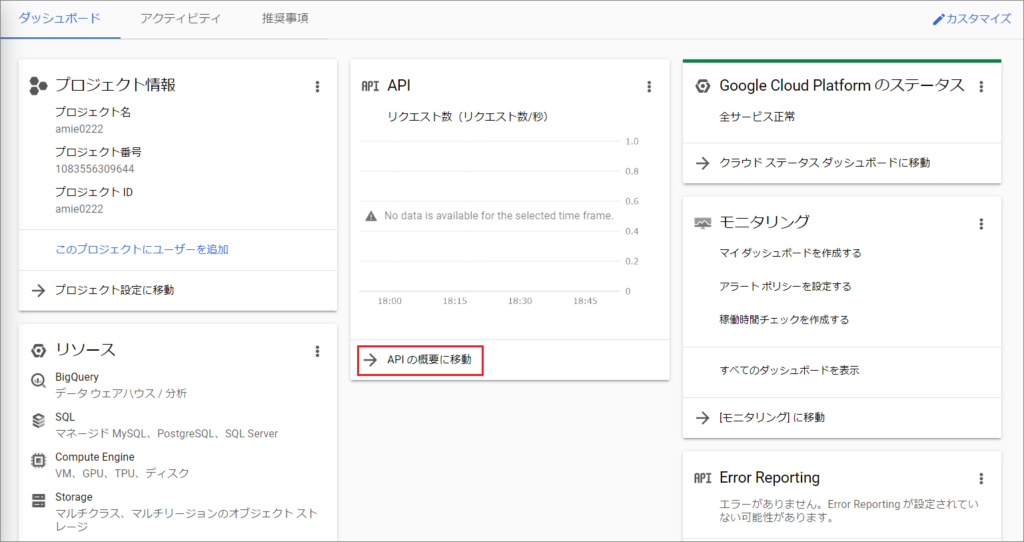Click the API card header icon
The height and width of the screenshot is (542, 1024).
370,86
